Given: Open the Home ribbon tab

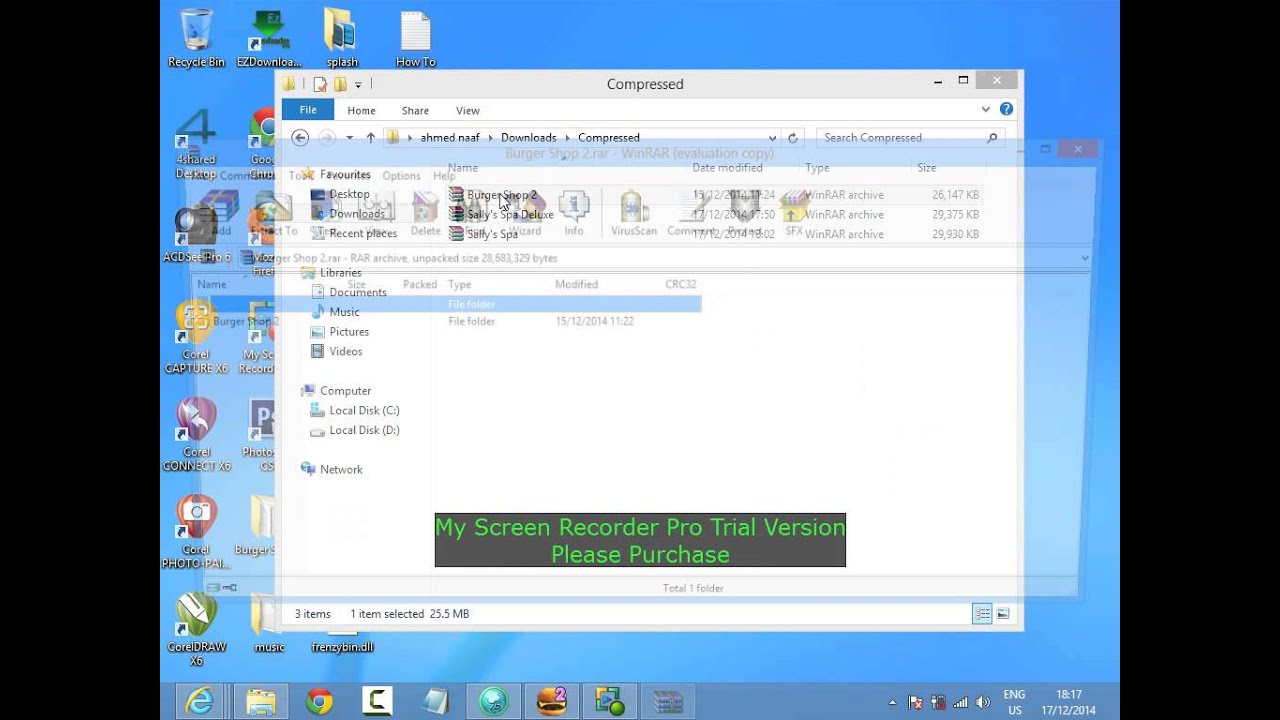Looking at the screenshot, I should [361, 110].
